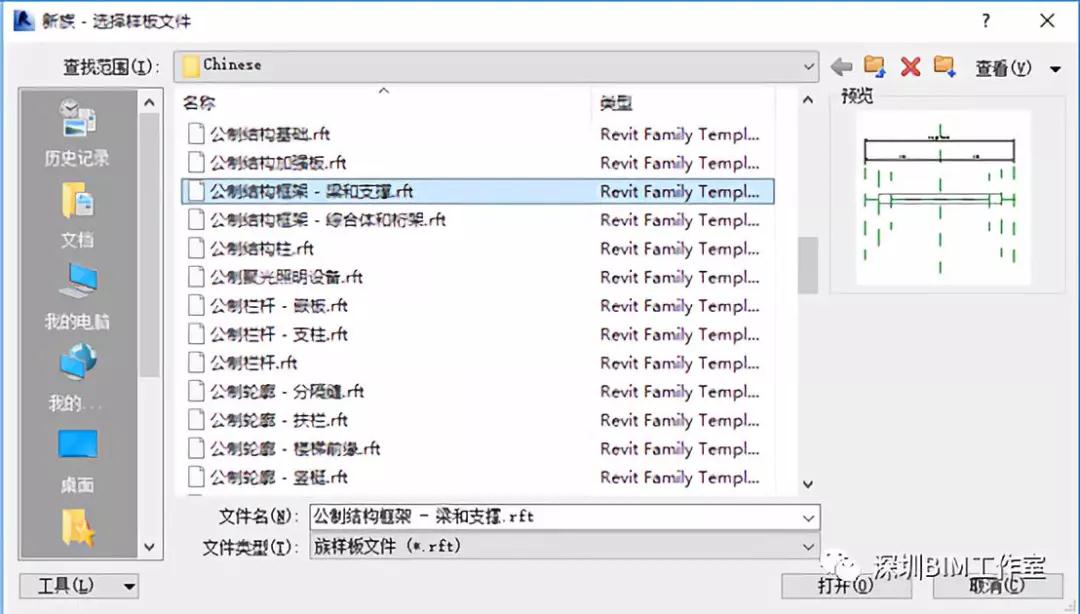This screenshot has height=614, width=1080.
Task: Click file icon of 公制栏杆.rft
Action: (x=196, y=362)
